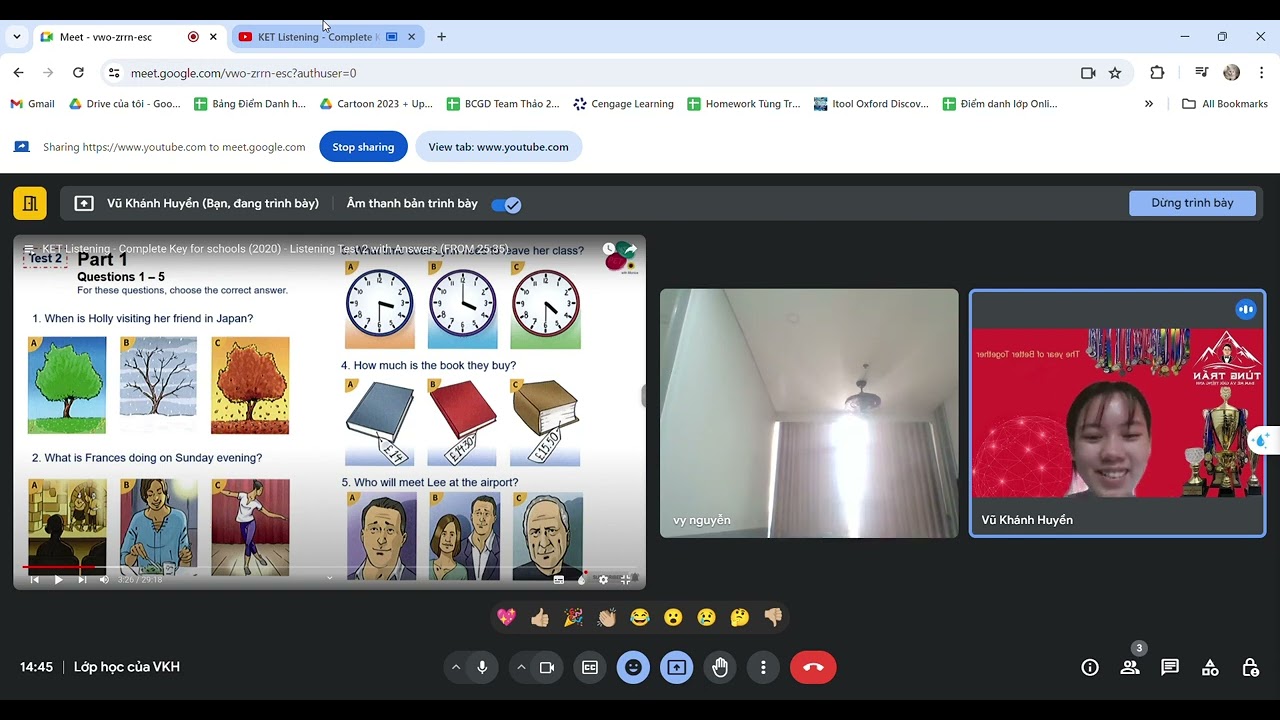Send the thumbs up reaction
The width and height of the screenshot is (1280, 720).
click(540, 618)
